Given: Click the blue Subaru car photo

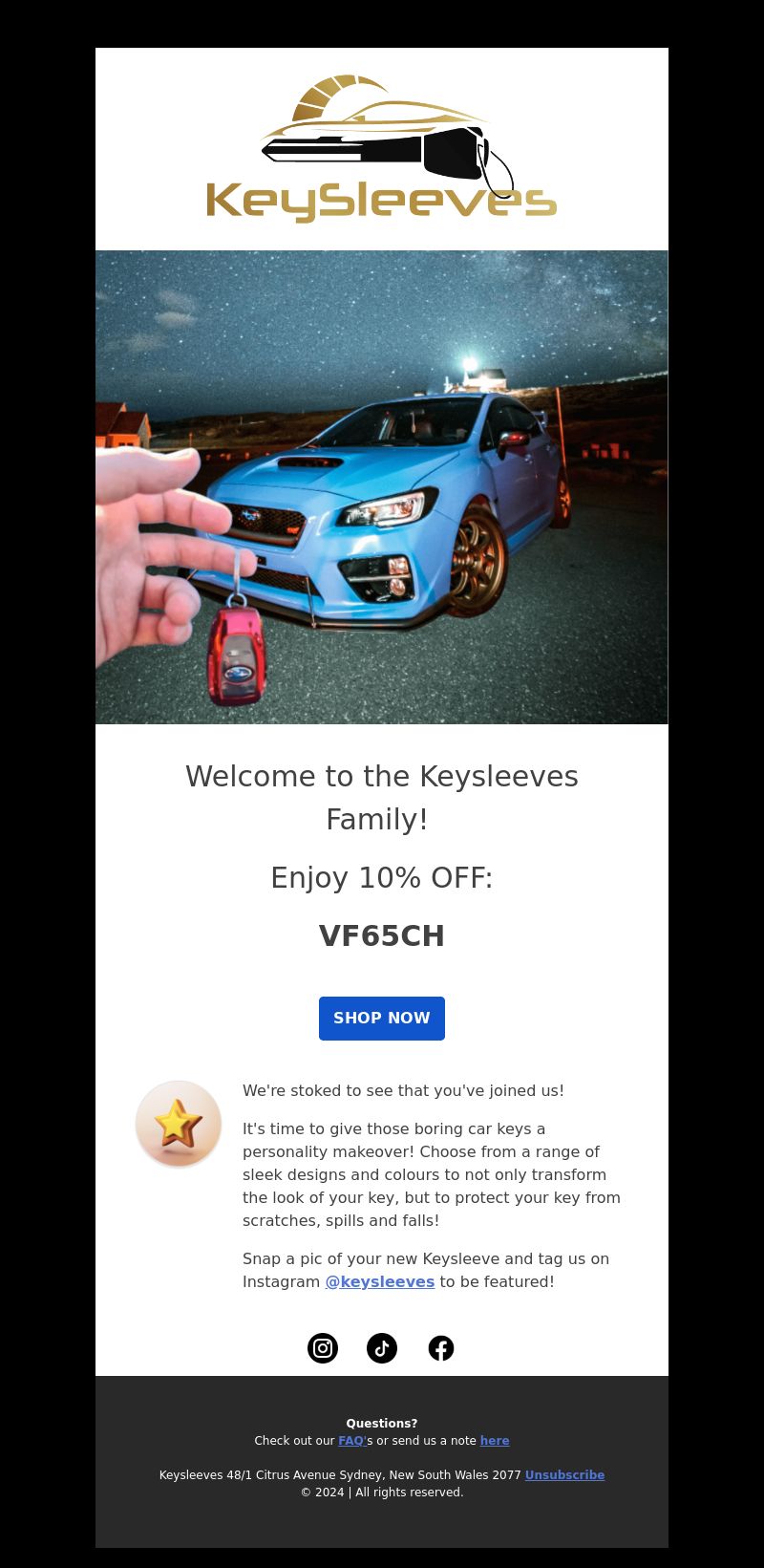Looking at the screenshot, I should [x=382, y=487].
